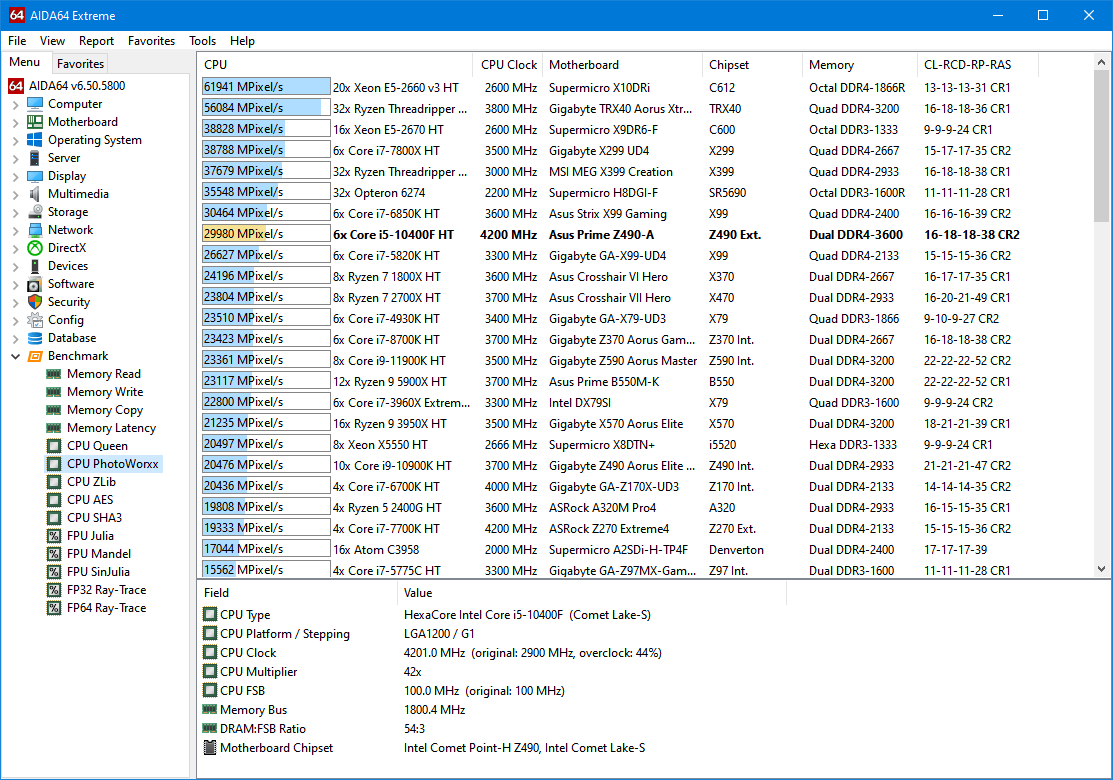Select the Server icon
Image resolution: width=1113 pixels, height=780 pixels.
35,158
